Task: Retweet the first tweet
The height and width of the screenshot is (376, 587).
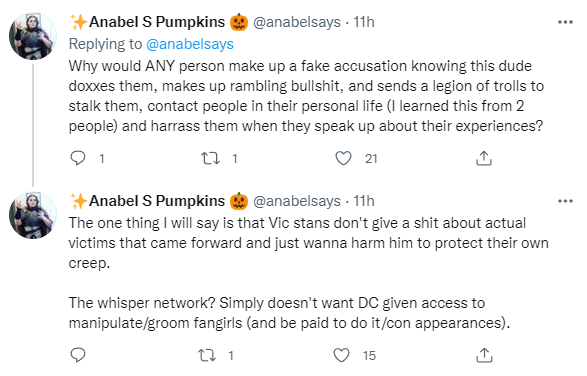Action: pyautogui.click(x=210, y=158)
